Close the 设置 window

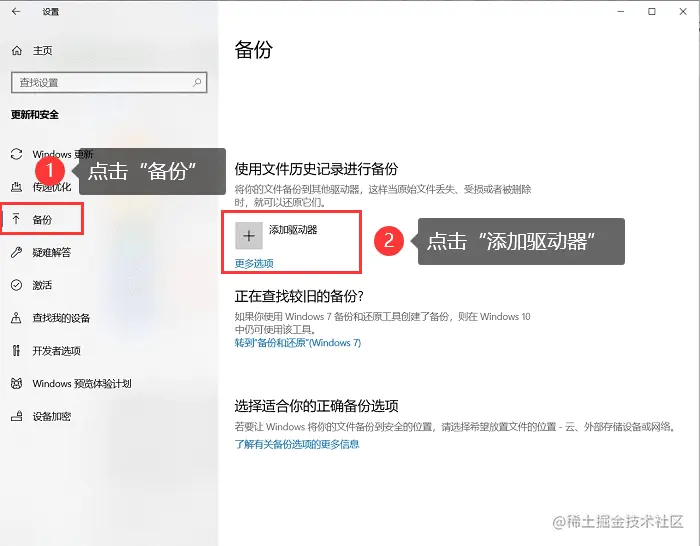point(683,12)
